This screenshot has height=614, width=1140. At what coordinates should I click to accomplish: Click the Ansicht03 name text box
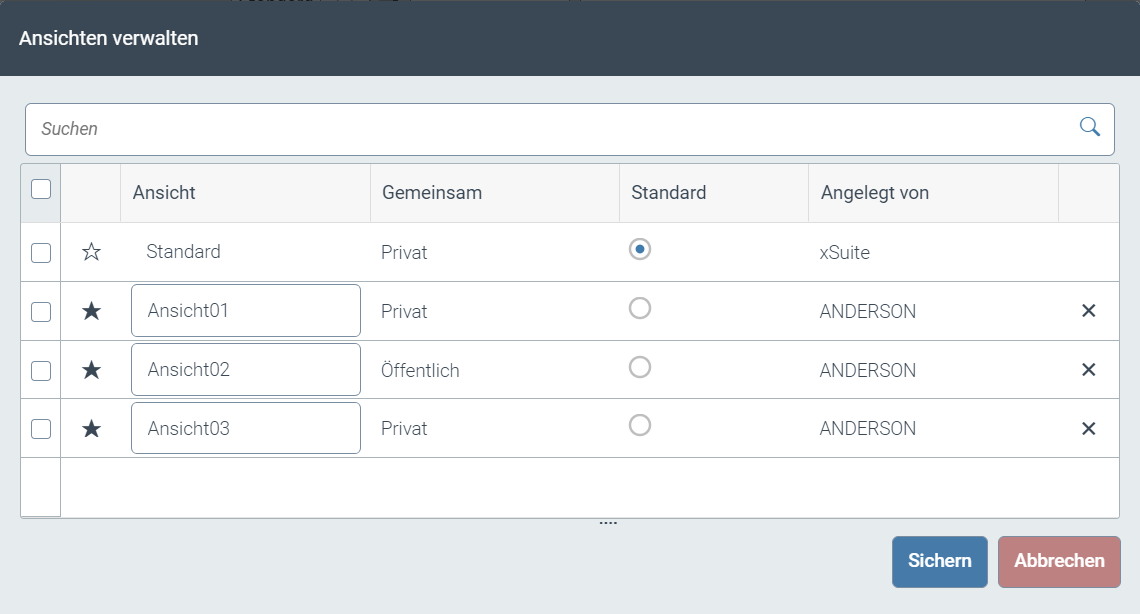pyautogui.click(x=245, y=427)
